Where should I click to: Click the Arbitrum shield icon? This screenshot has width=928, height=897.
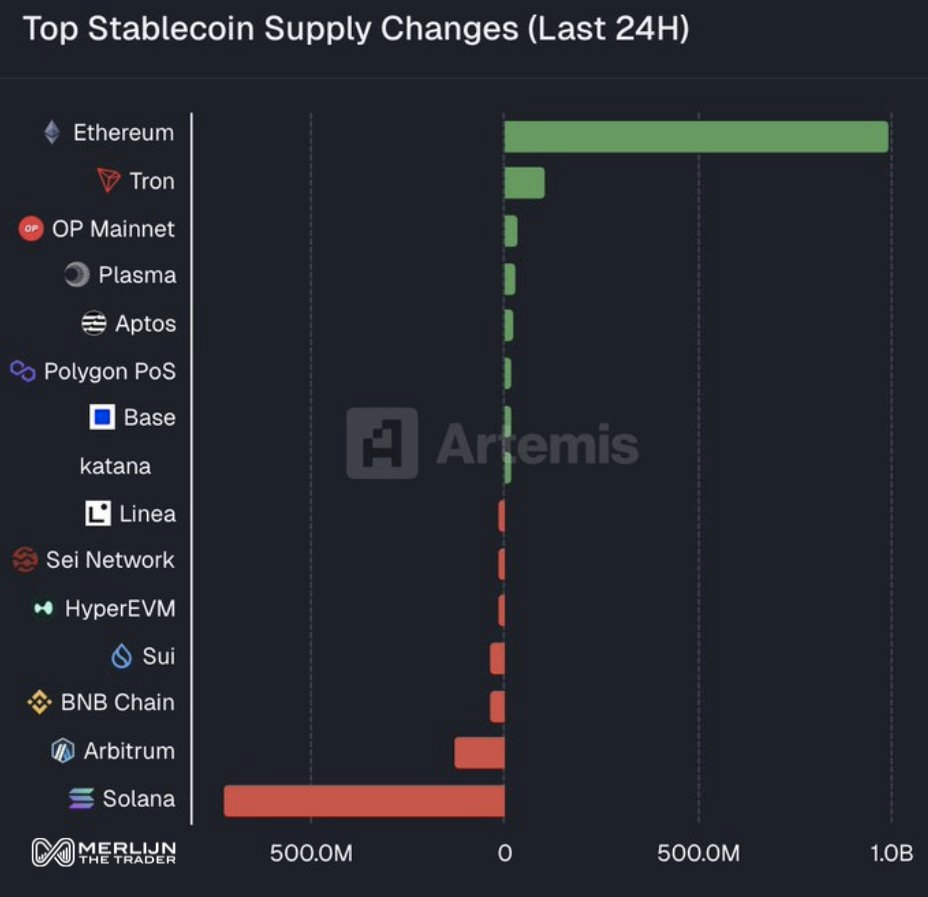pyautogui.click(x=63, y=751)
